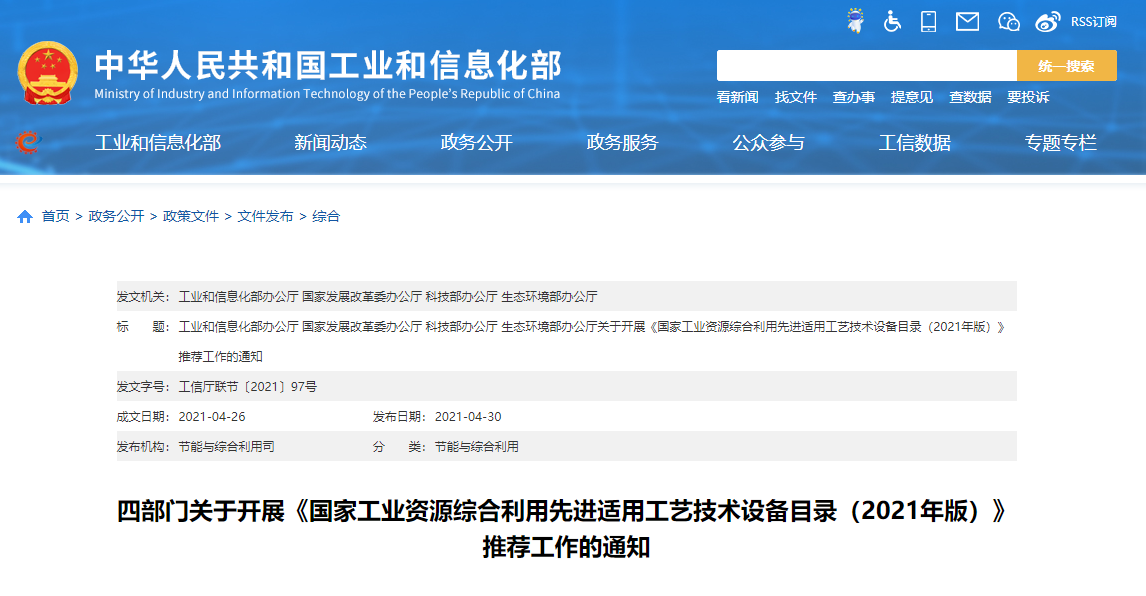This screenshot has height=596, width=1146.
Task: Click the 找文件 quick link
Action: point(796,97)
